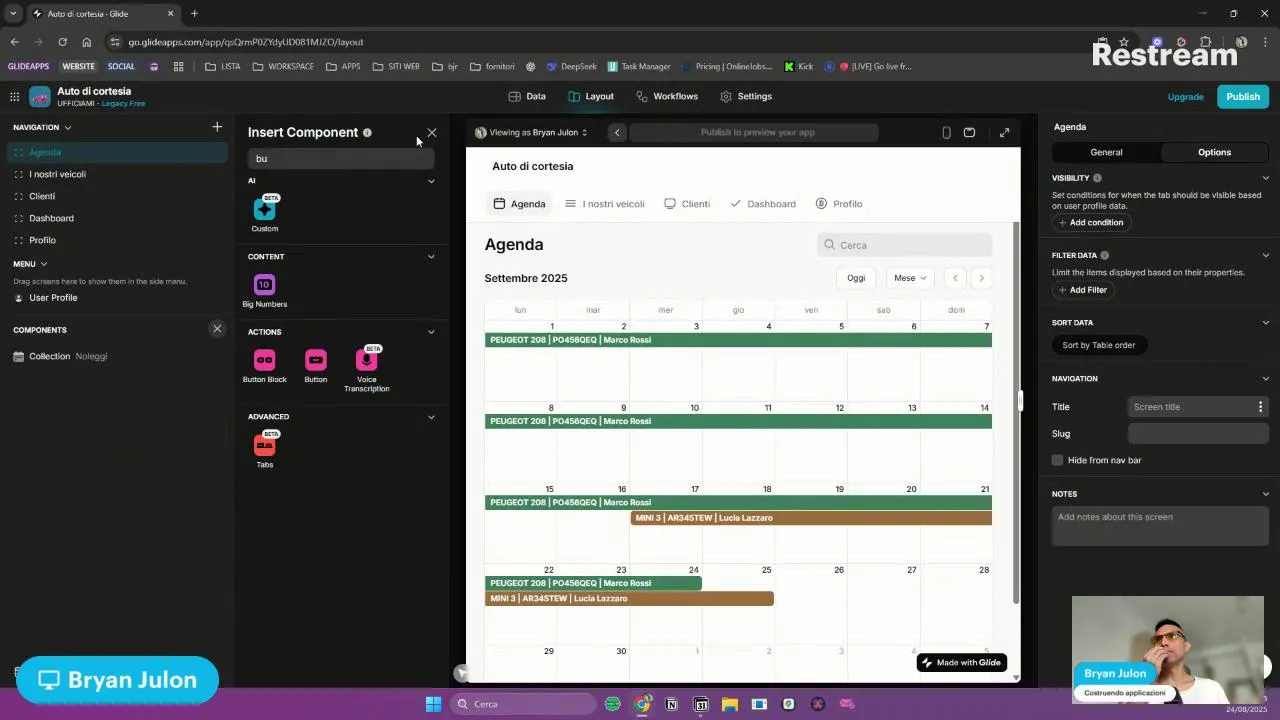This screenshot has height=720, width=1280.
Task: Open the Visibility info icon
Action: (1097, 178)
